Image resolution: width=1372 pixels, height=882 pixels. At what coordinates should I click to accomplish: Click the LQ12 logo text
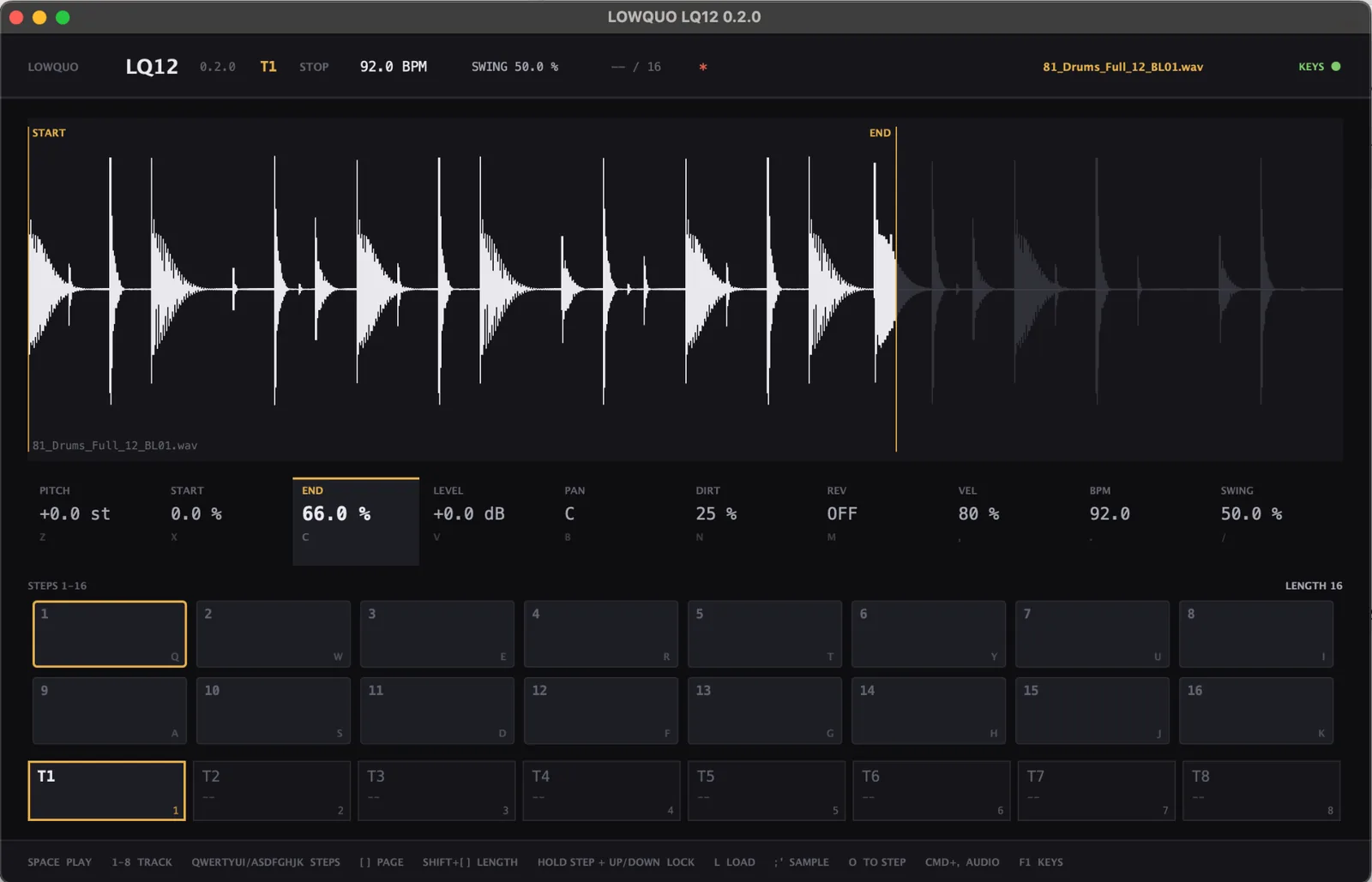(x=152, y=67)
